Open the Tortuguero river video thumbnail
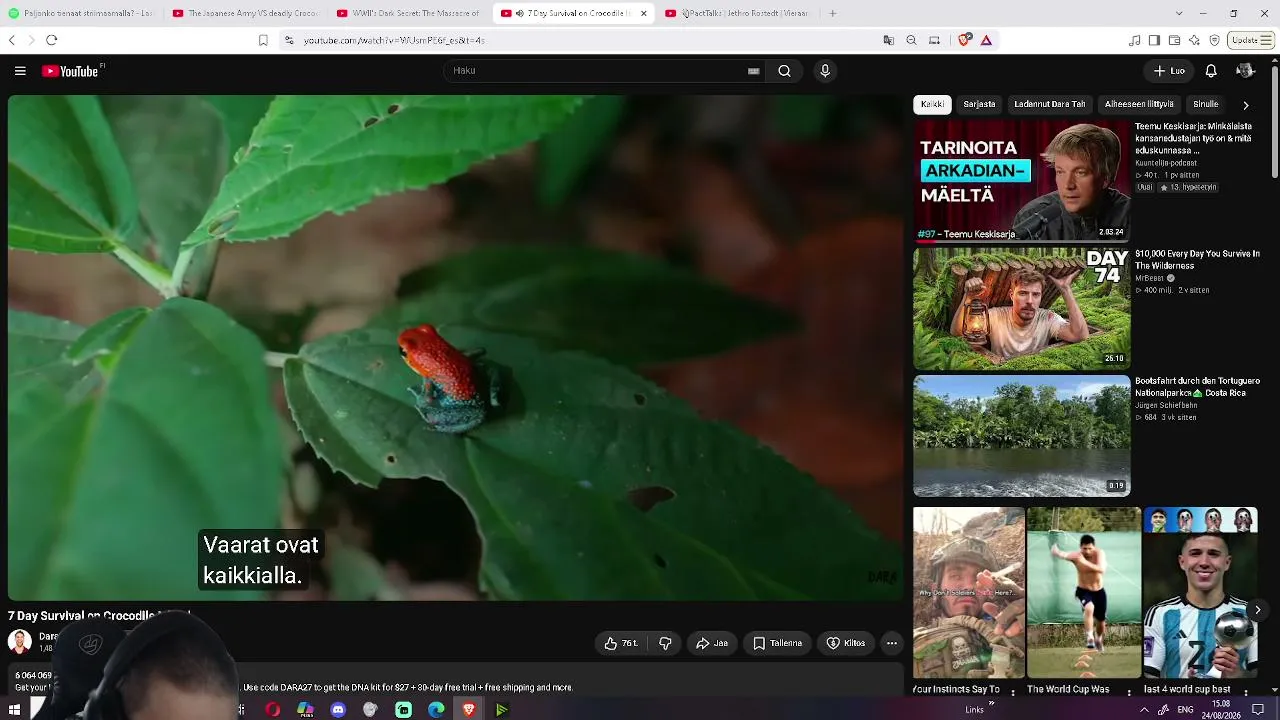1280x720 pixels. click(x=1022, y=436)
